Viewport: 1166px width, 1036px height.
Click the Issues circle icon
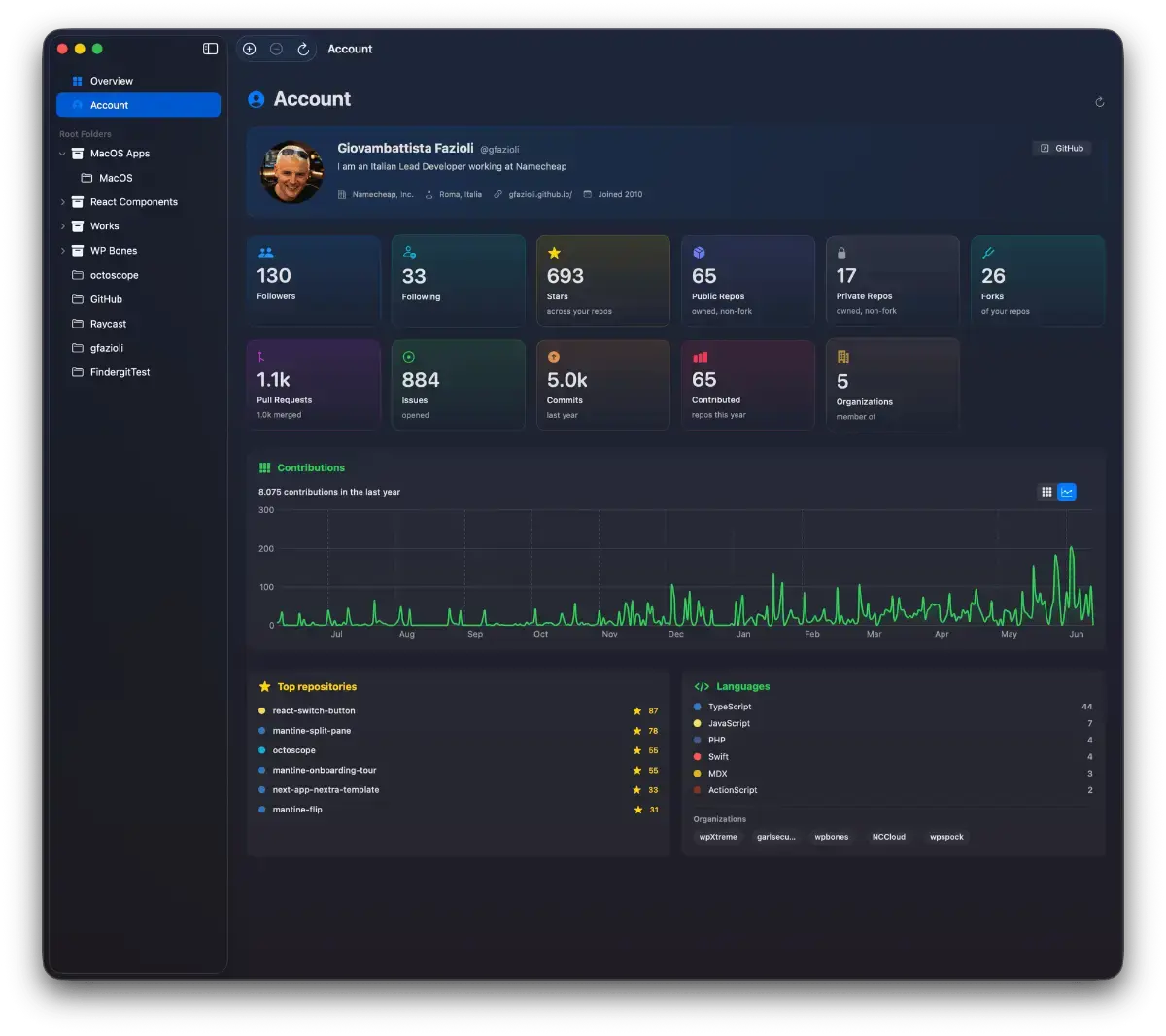pyautogui.click(x=408, y=357)
